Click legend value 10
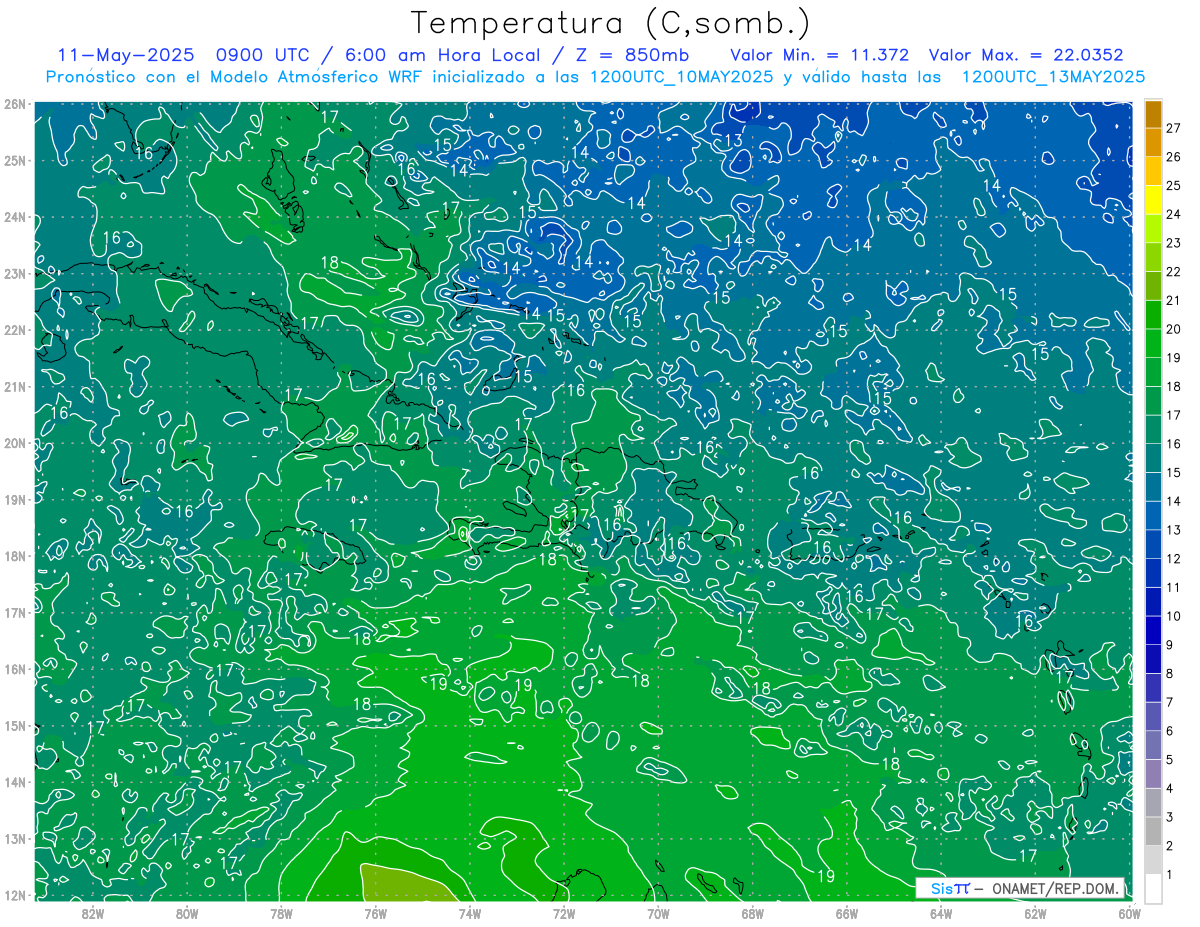Image resolution: width=1200 pixels, height=927 pixels. coord(1173,616)
